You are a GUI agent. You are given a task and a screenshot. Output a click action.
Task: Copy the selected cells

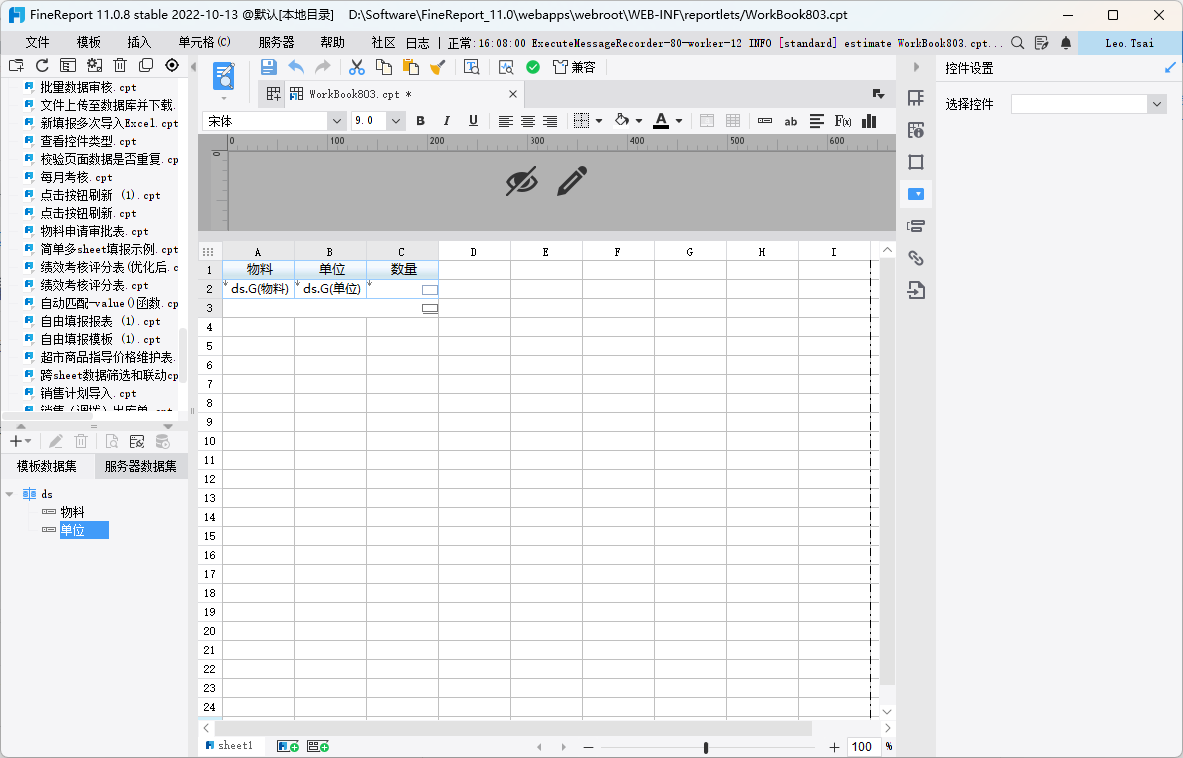384,67
